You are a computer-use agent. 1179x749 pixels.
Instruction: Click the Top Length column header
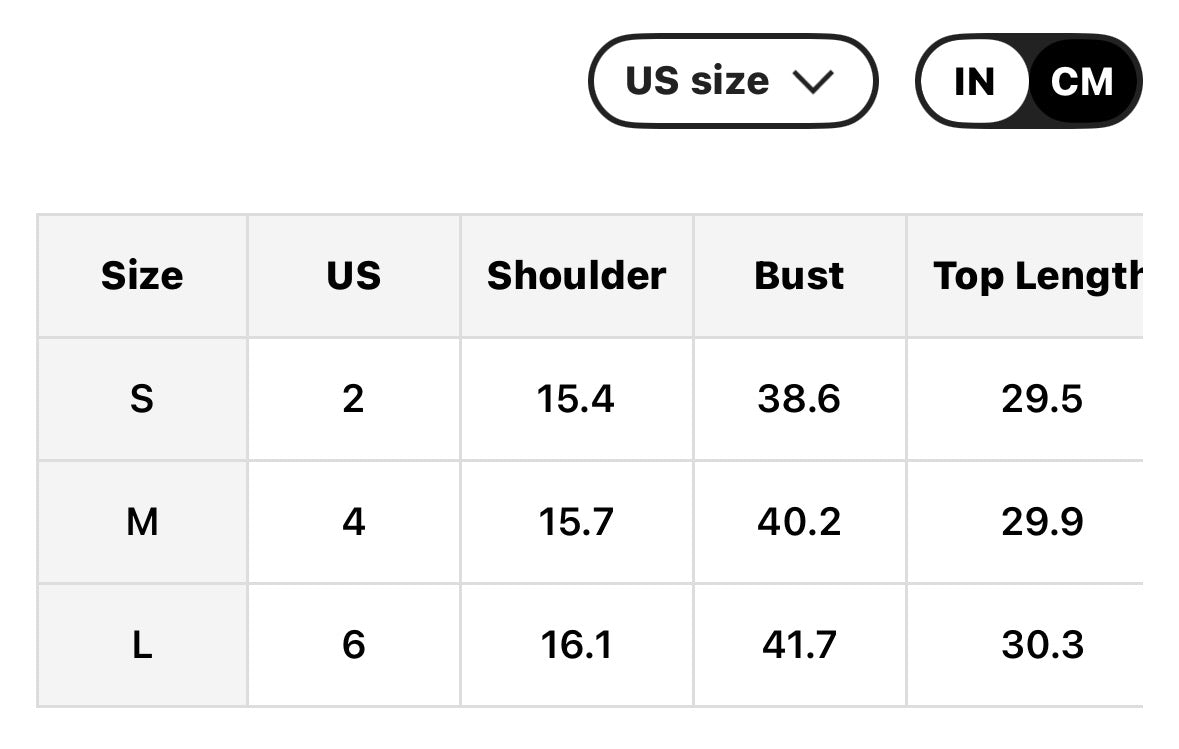[x=1036, y=276]
